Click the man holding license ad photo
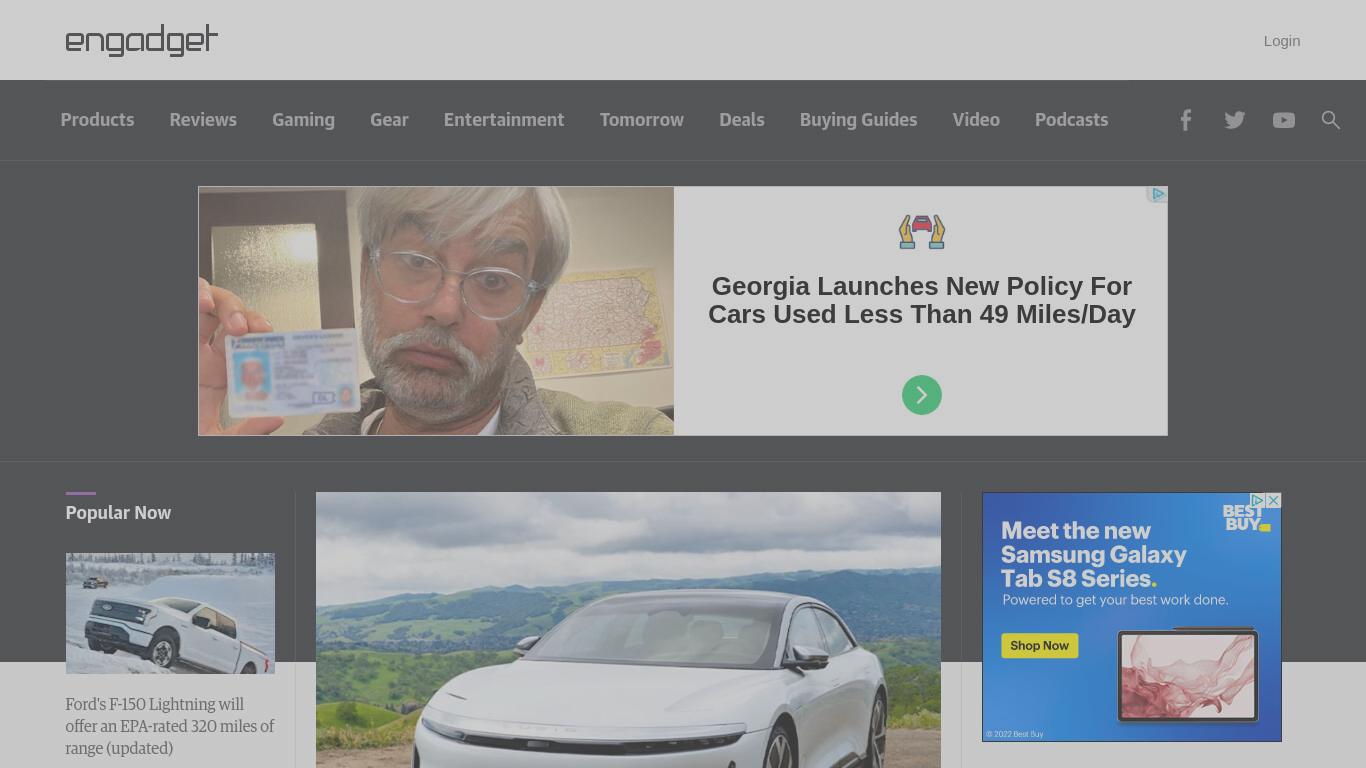Viewport: 1366px width, 768px height. coord(436,311)
